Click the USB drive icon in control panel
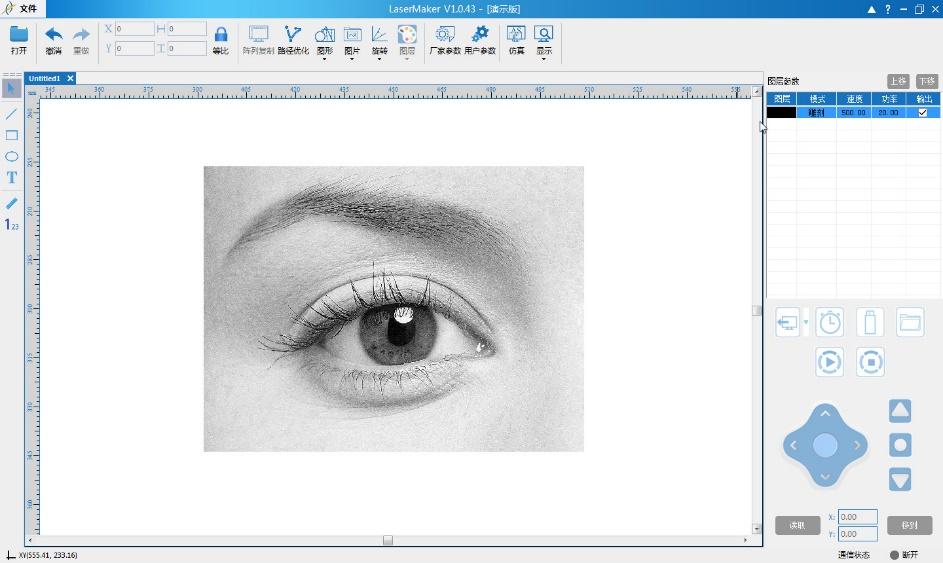This screenshot has width=943, height=563. pyautogui.click(x=870, y=322)
